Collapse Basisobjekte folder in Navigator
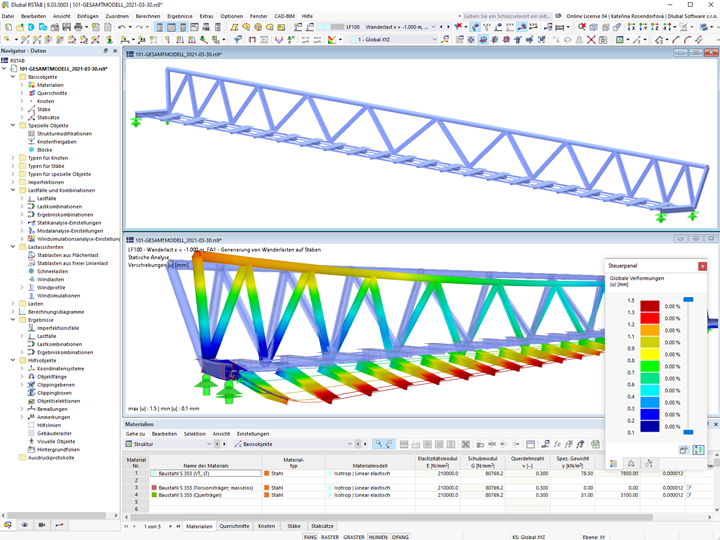Viewport: 720px width, 540px height. (x=13, y=77)
